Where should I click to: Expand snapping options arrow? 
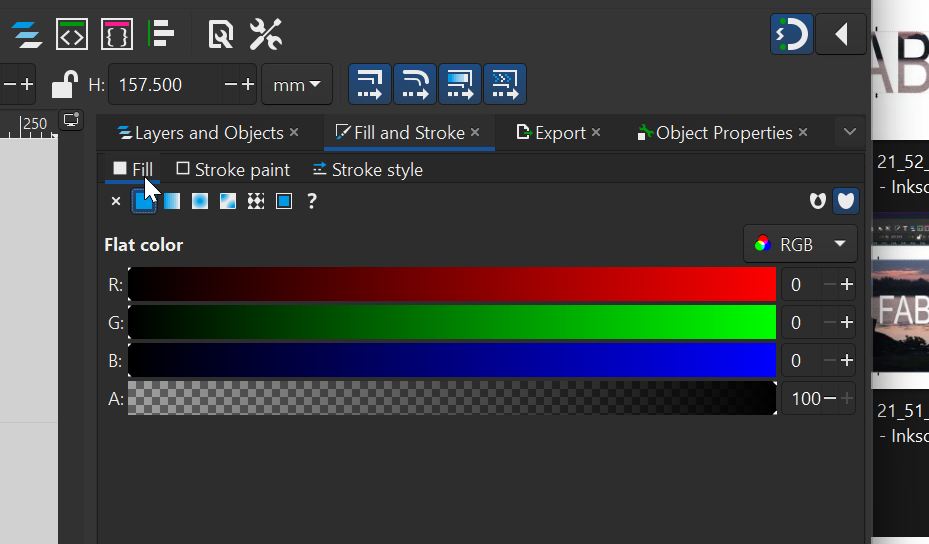841,34
